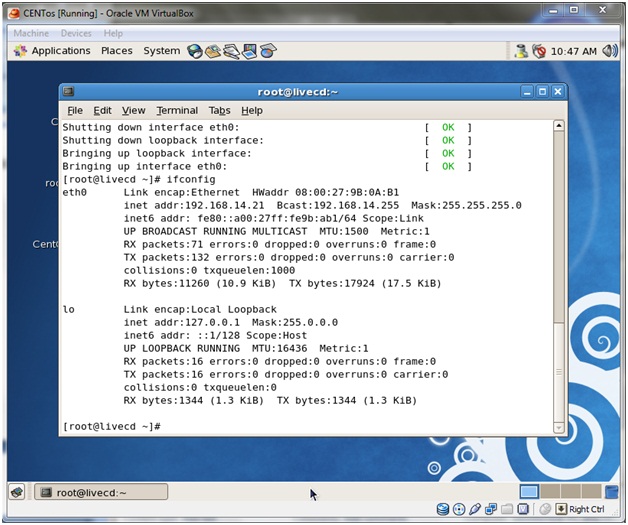Open the Terminal menu in the terminal menubar

tap(177, 111)
